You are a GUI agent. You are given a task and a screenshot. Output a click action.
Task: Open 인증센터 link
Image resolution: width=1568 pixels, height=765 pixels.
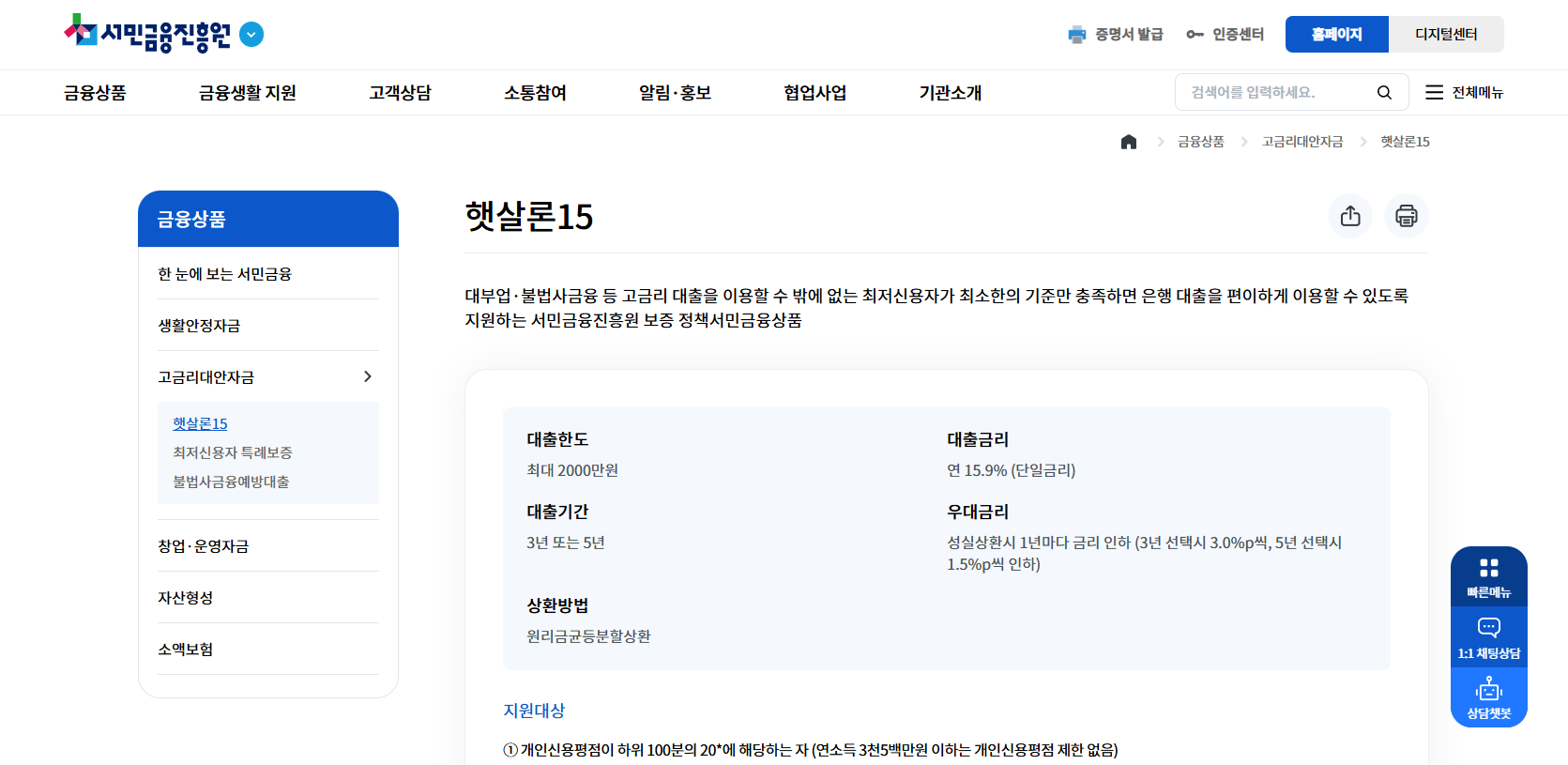[x=1238, y=35]
